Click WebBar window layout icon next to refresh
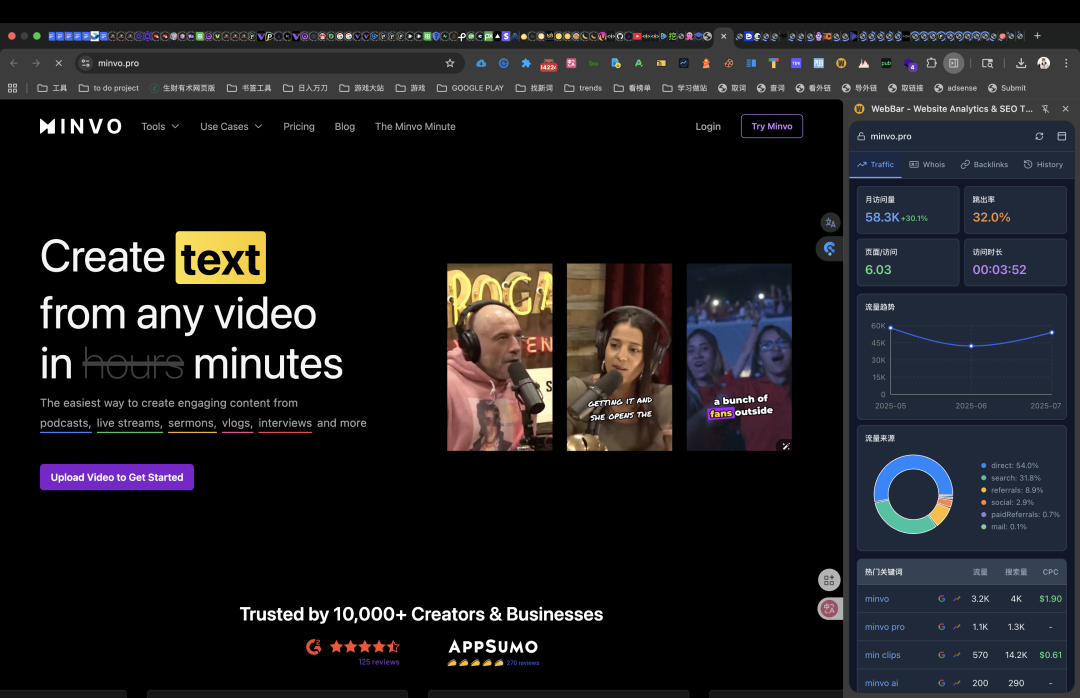The image size is (1080, 698). [x=1061, y=136]
